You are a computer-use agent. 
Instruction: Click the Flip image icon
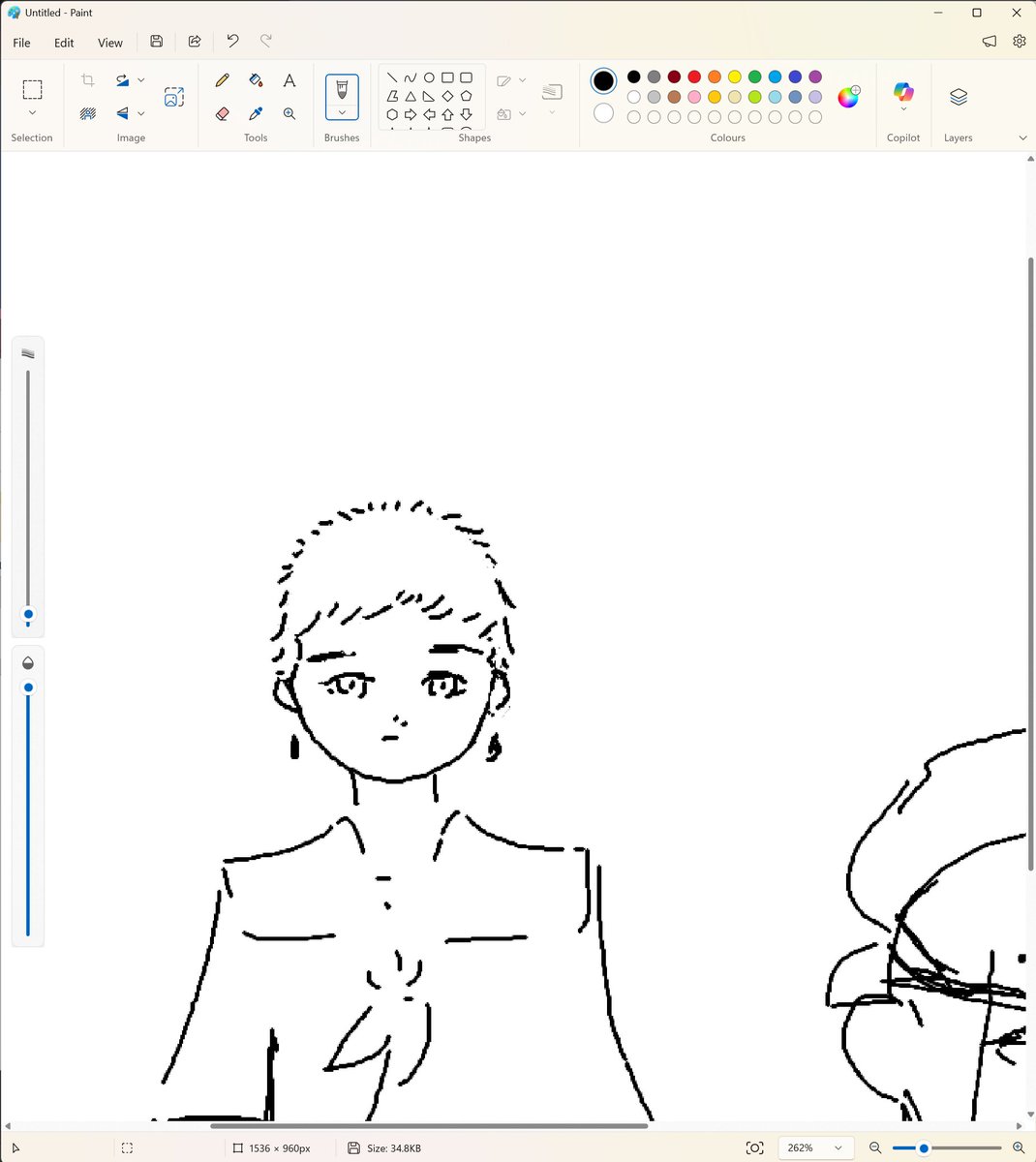[x=122, y=113]
